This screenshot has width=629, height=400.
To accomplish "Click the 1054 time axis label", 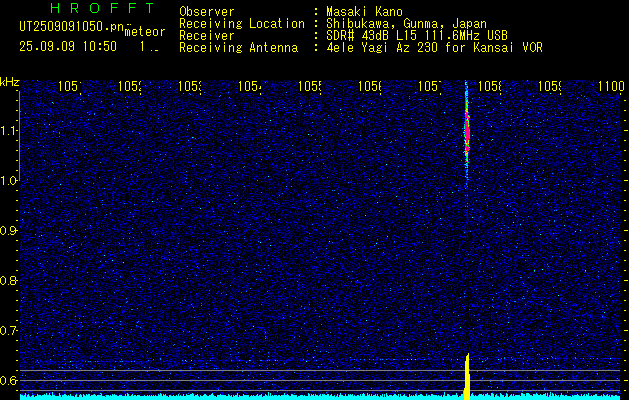I will coord(250,86).
